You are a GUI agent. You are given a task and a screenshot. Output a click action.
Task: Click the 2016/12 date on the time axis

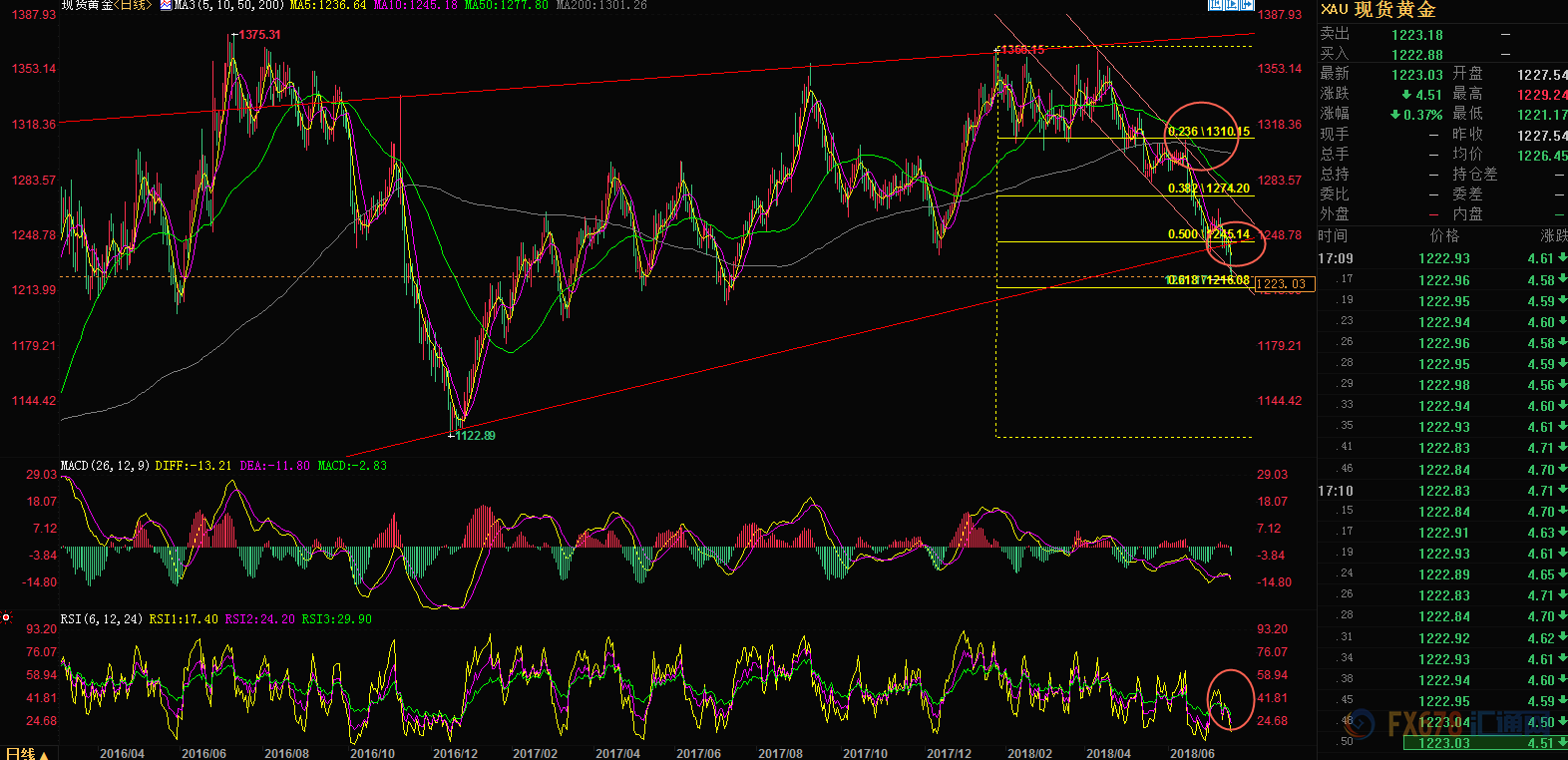(x=455, y=753)
